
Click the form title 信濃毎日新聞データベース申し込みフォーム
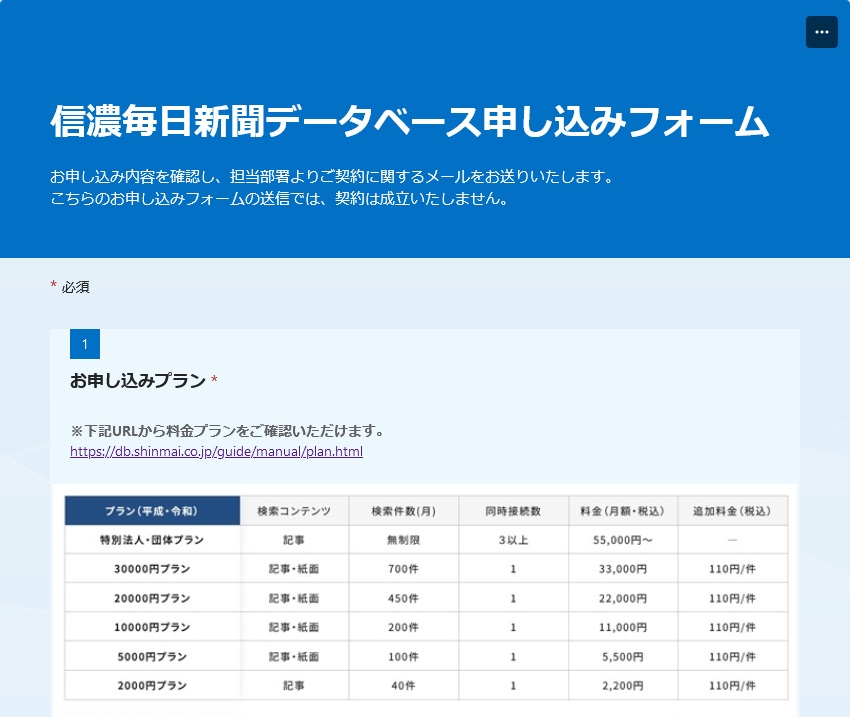[x=410, y=121]
